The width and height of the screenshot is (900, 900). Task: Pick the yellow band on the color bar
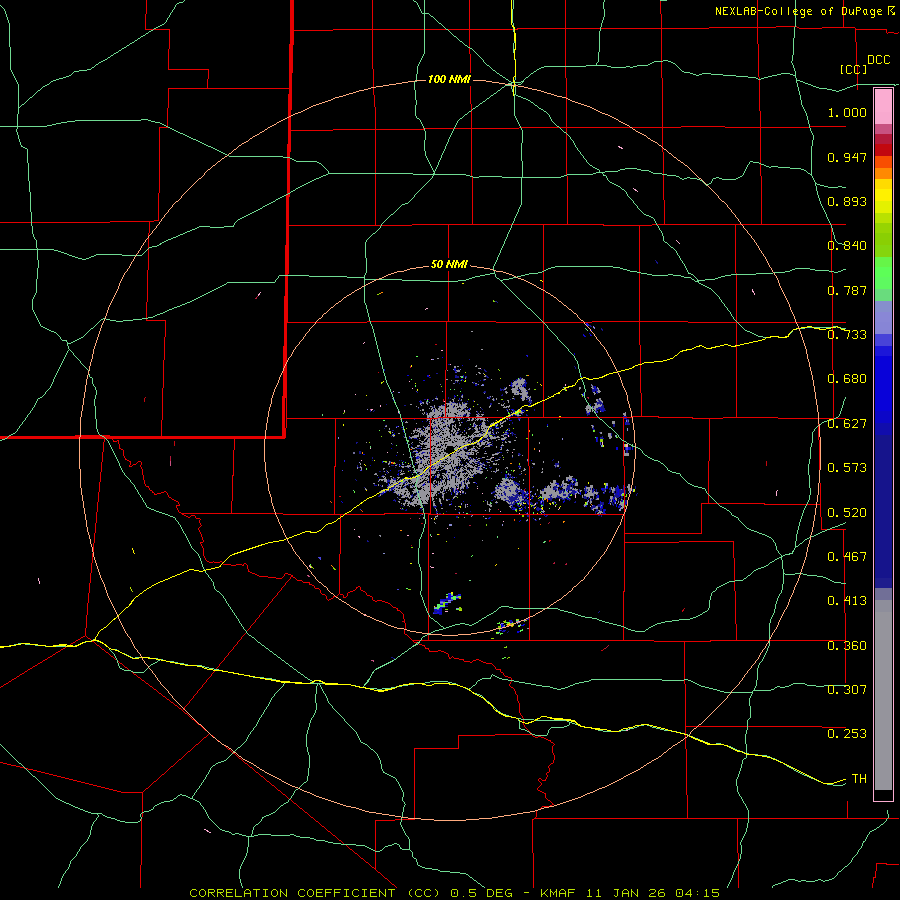[x=883, y=196]
